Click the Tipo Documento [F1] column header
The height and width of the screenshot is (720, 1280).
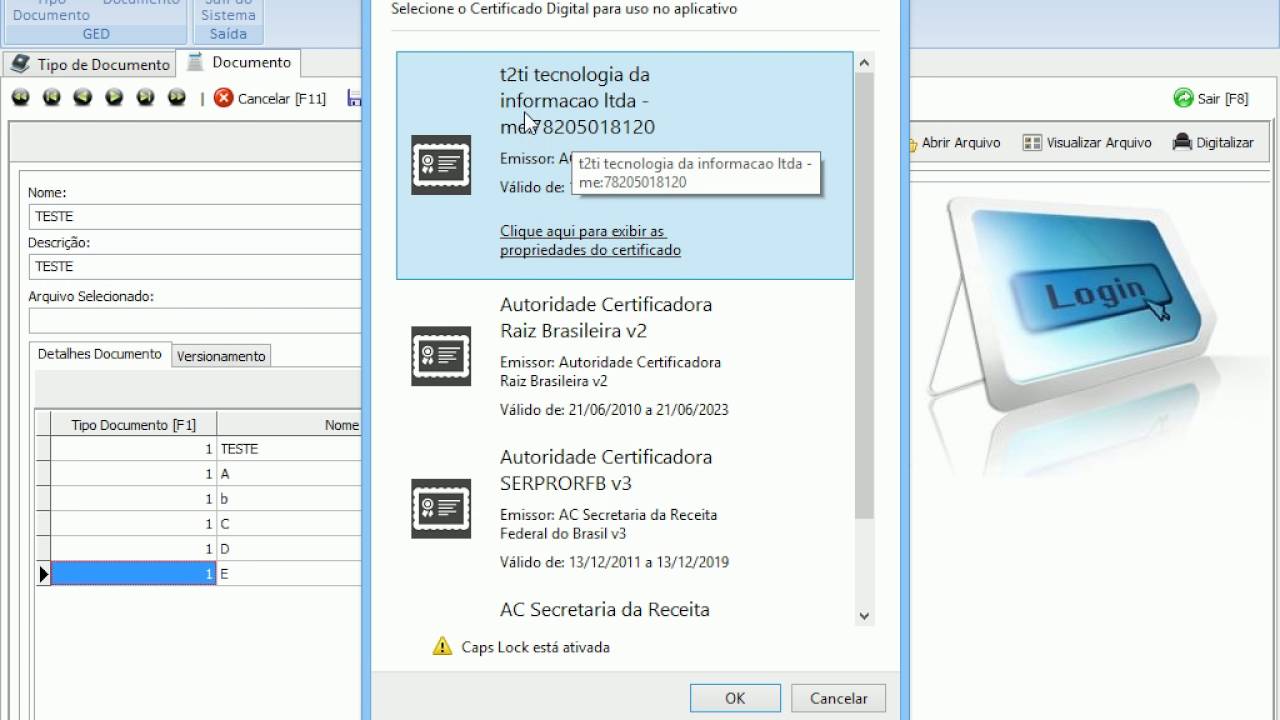point(134,425)
